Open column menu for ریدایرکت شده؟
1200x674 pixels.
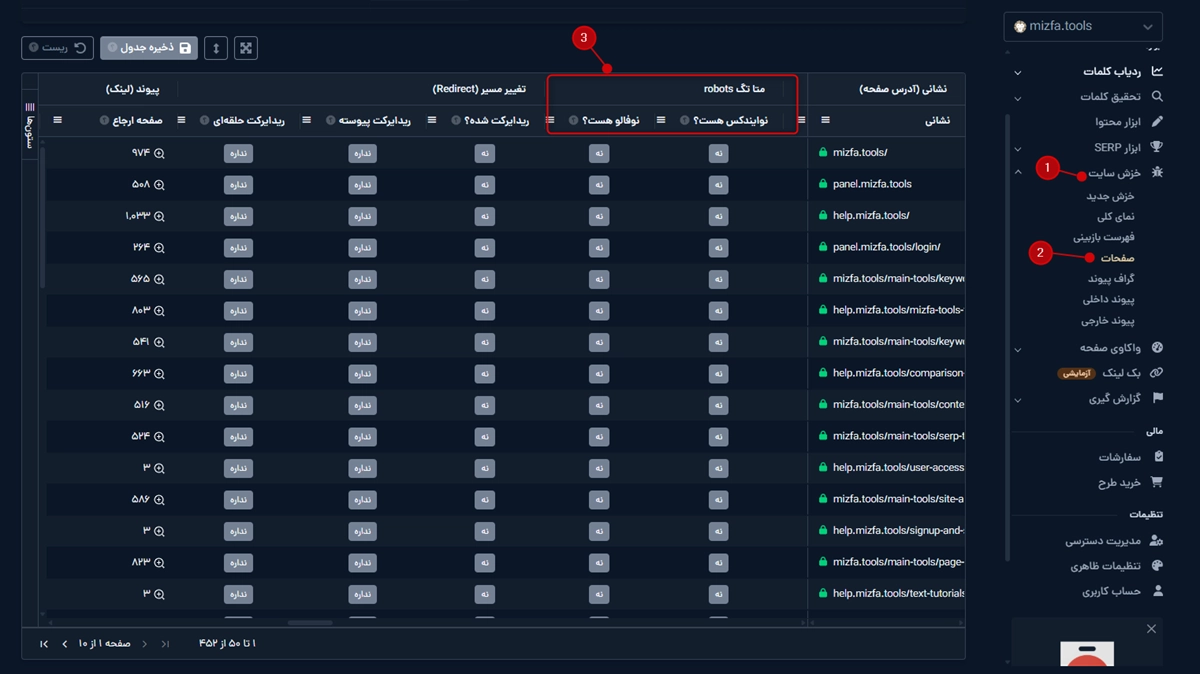[432, 120]
